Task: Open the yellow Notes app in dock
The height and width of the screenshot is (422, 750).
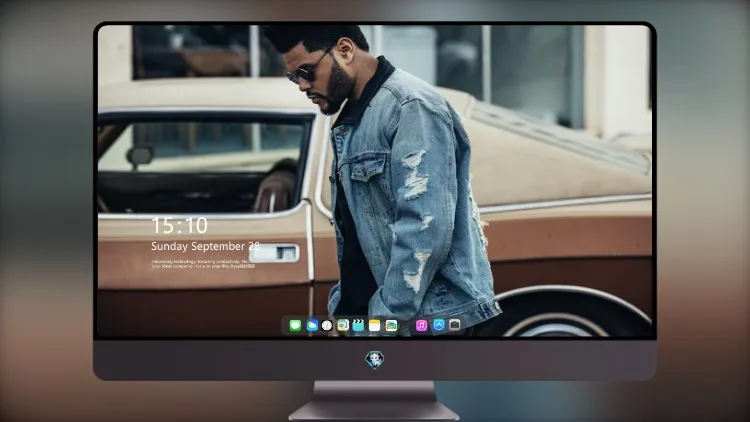Action: pos(375,325)
